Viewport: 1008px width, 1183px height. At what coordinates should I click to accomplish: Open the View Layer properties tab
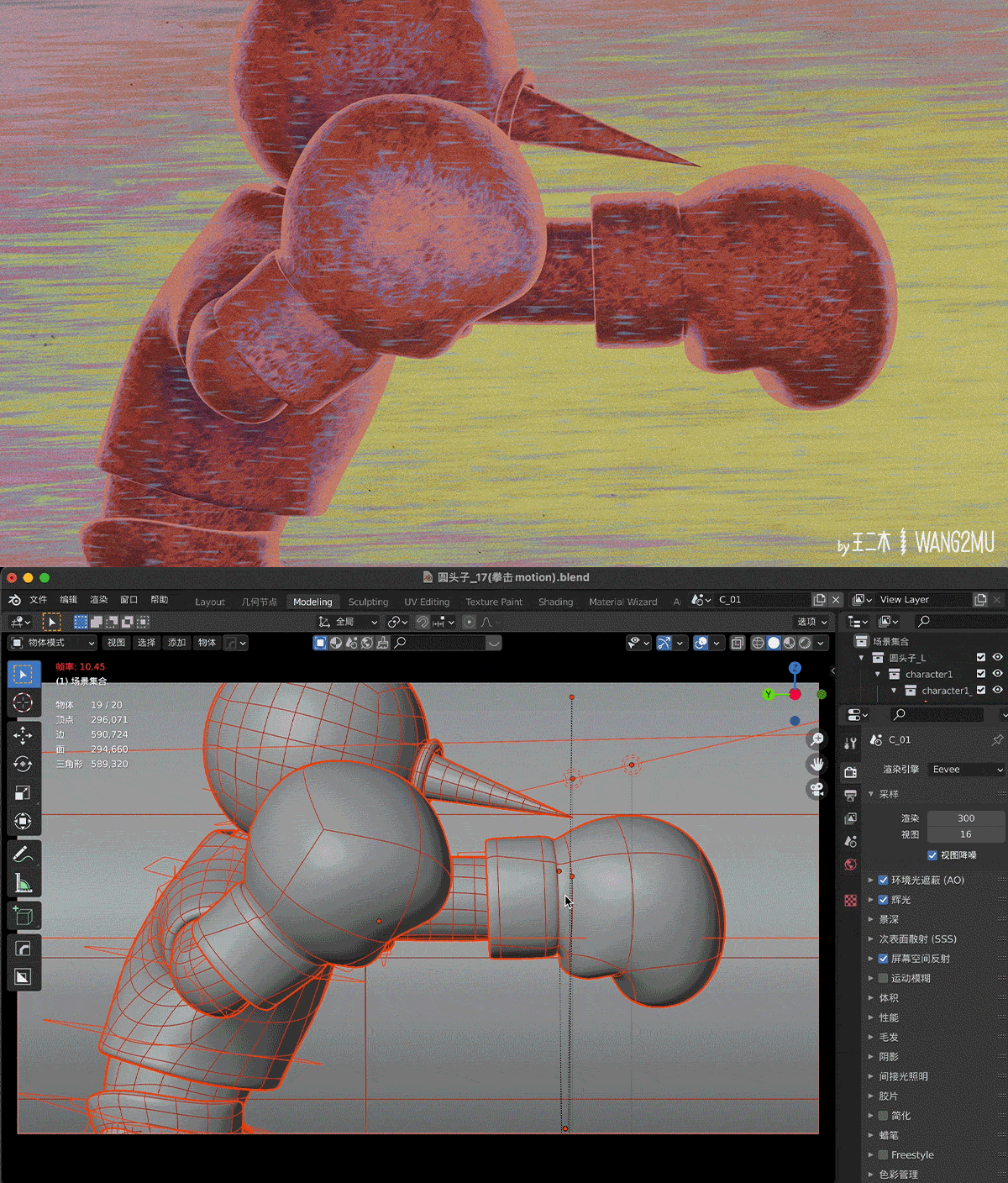coord(850,818)
